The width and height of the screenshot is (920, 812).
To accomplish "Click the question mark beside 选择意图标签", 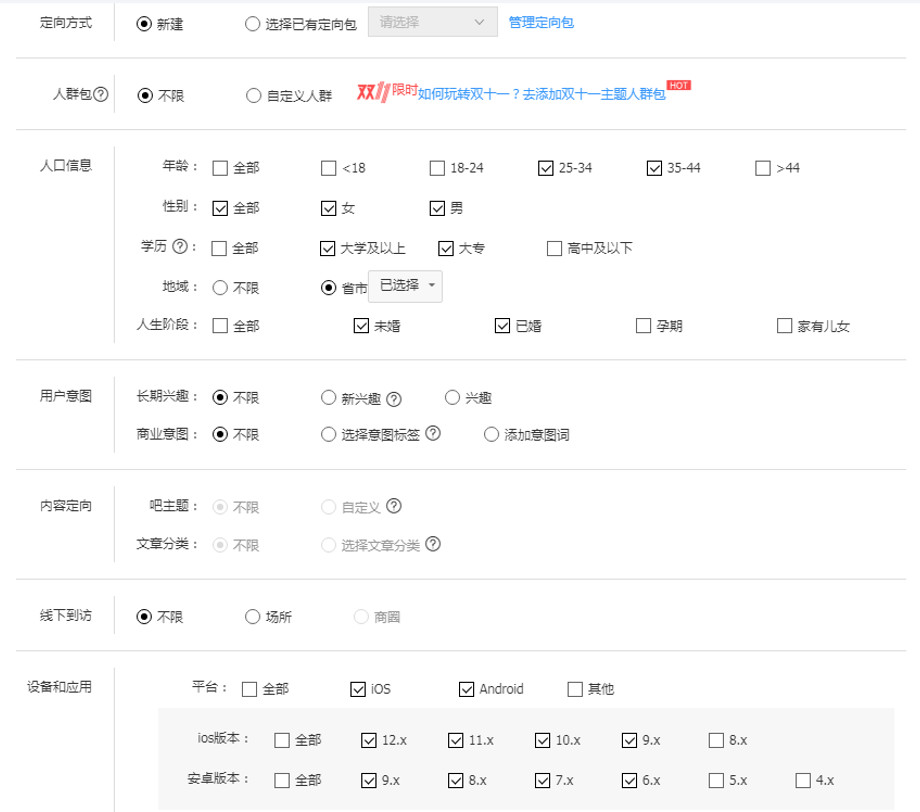I will tap(433, 434).
